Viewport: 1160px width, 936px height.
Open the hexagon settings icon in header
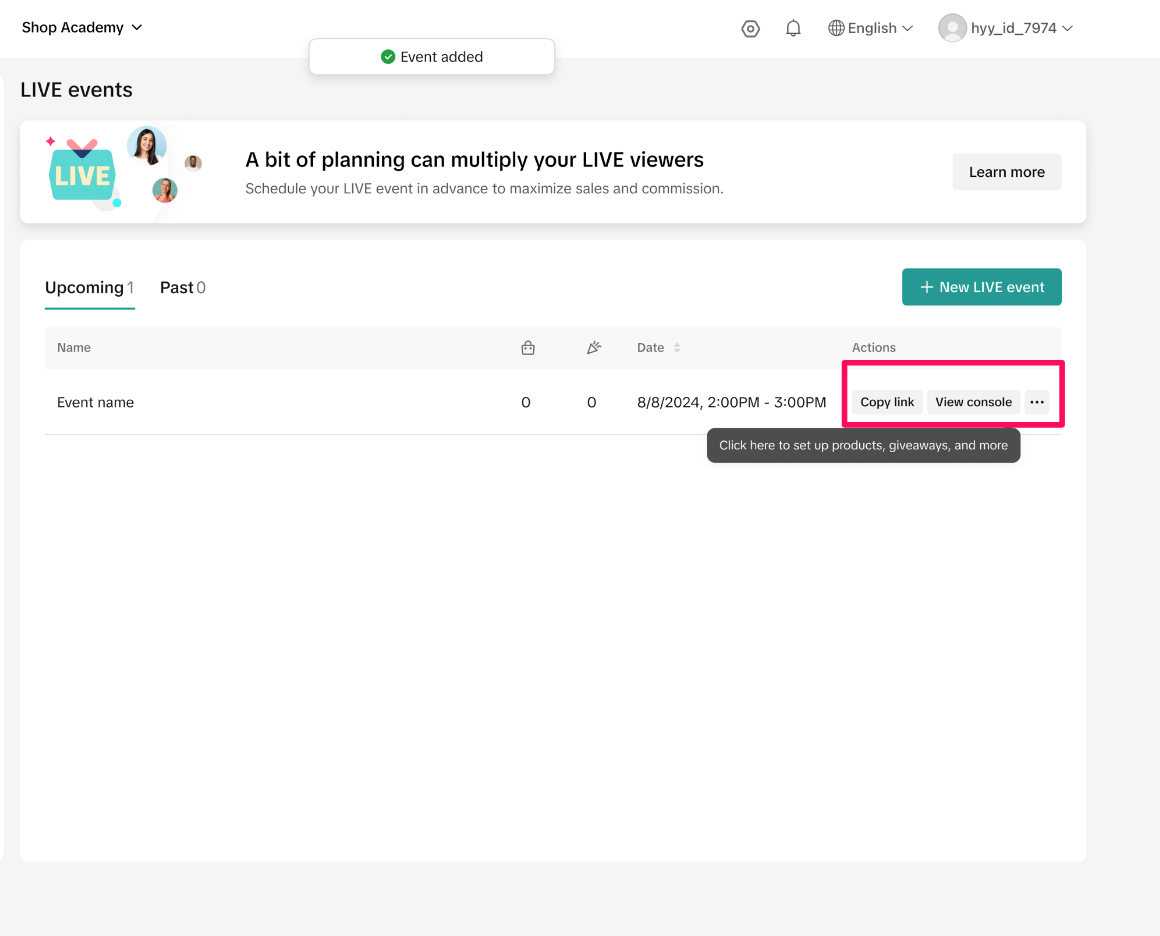point(750,29)
